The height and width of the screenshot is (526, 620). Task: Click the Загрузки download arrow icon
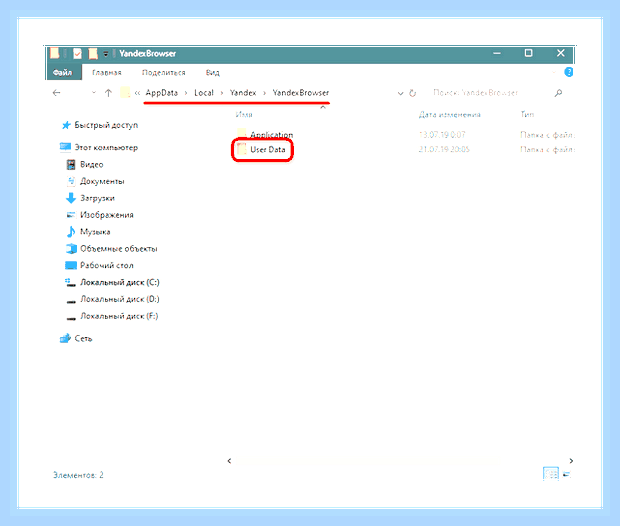[71, 198]
